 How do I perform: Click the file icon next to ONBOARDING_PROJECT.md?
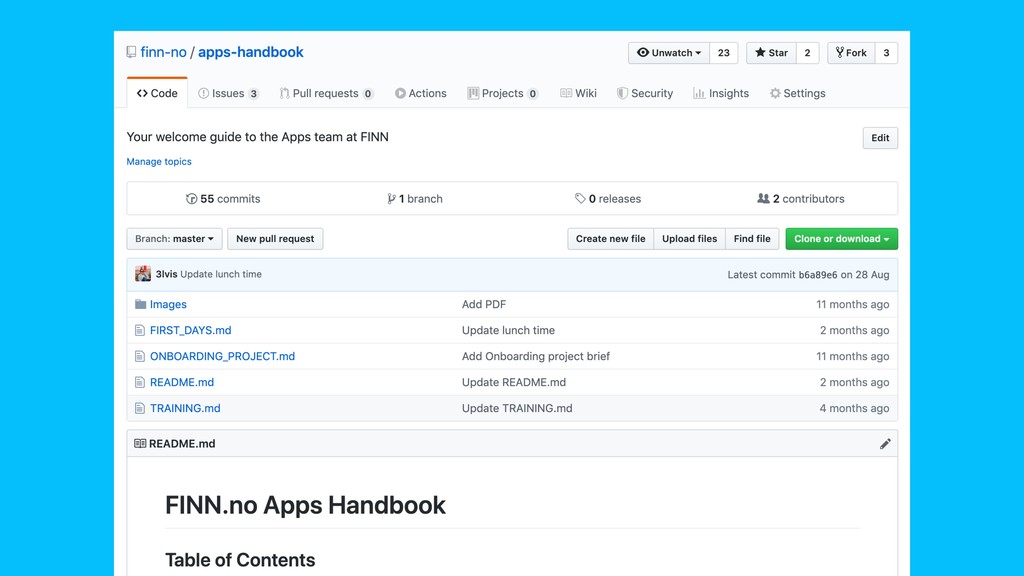click(x=140, y=357)
